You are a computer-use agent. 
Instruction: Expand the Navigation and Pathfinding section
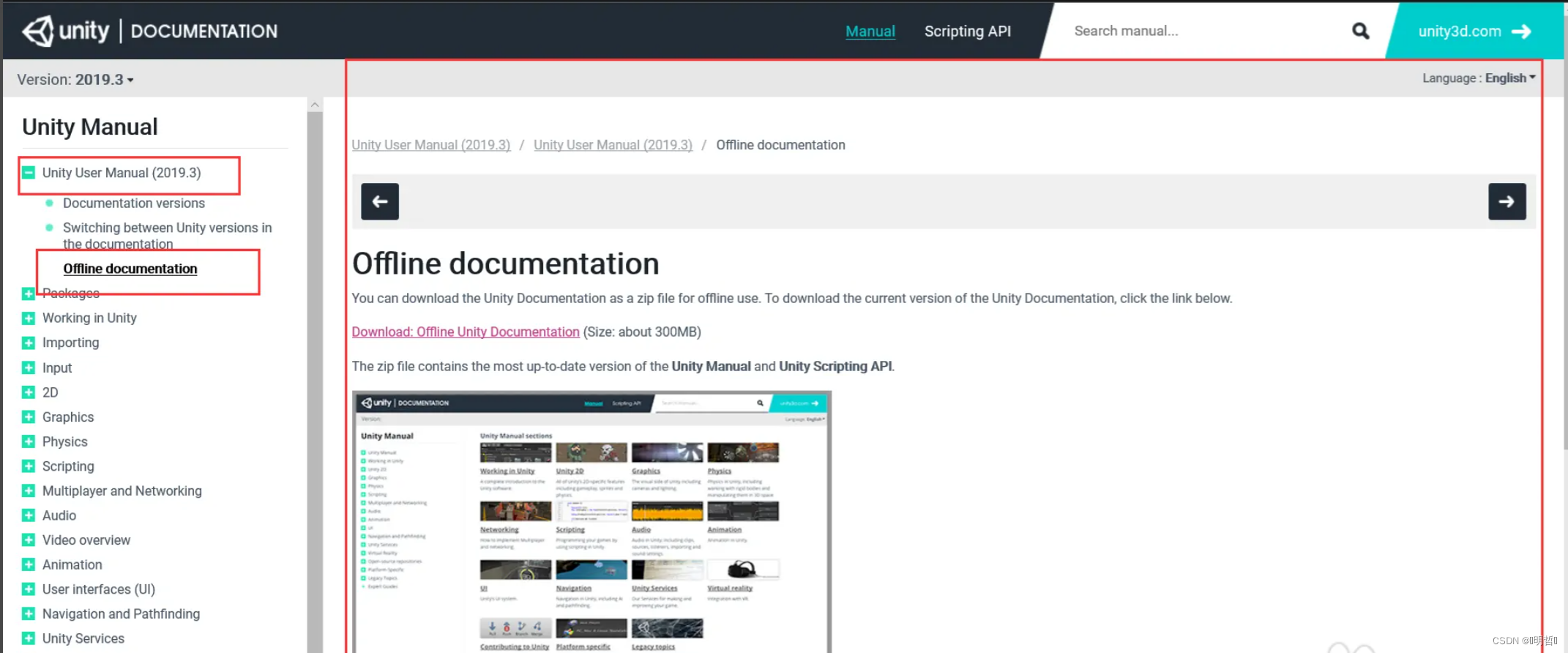click(29, 613)
